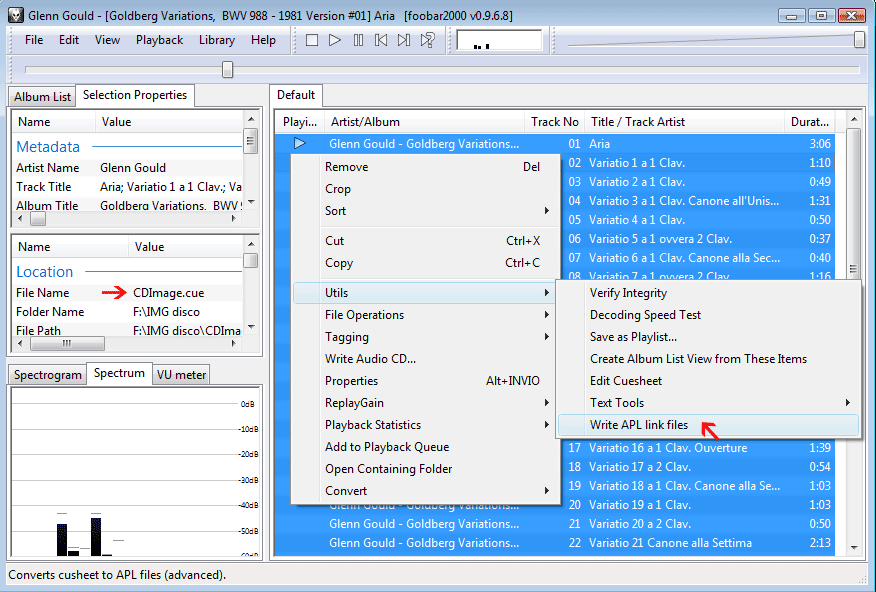The height and width of the screenshot is (592, 876).
Task: Select the CDImage.cue file name value
Action: 169,293
